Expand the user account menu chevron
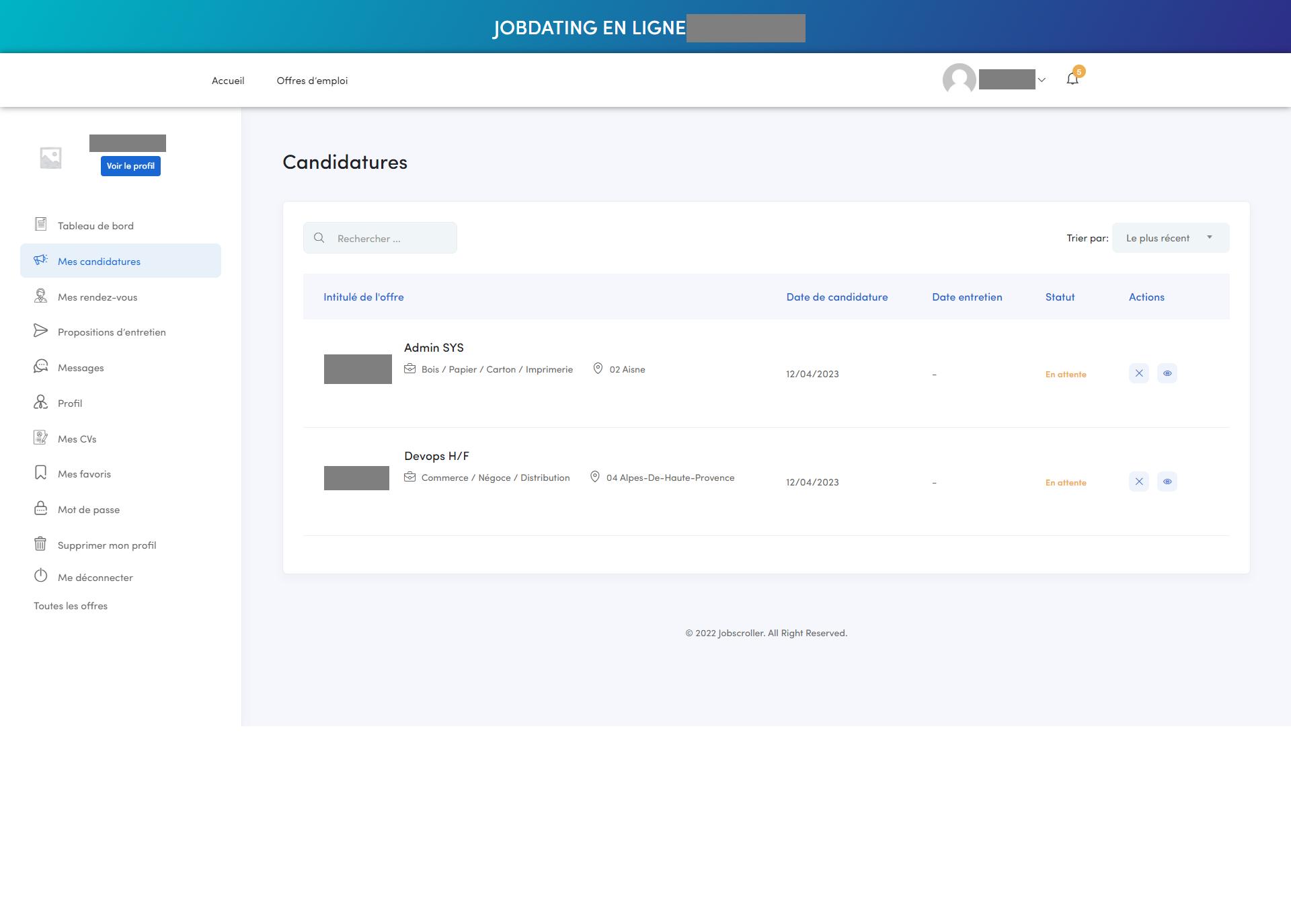 pyautogui.click(x=1042, y=80)
